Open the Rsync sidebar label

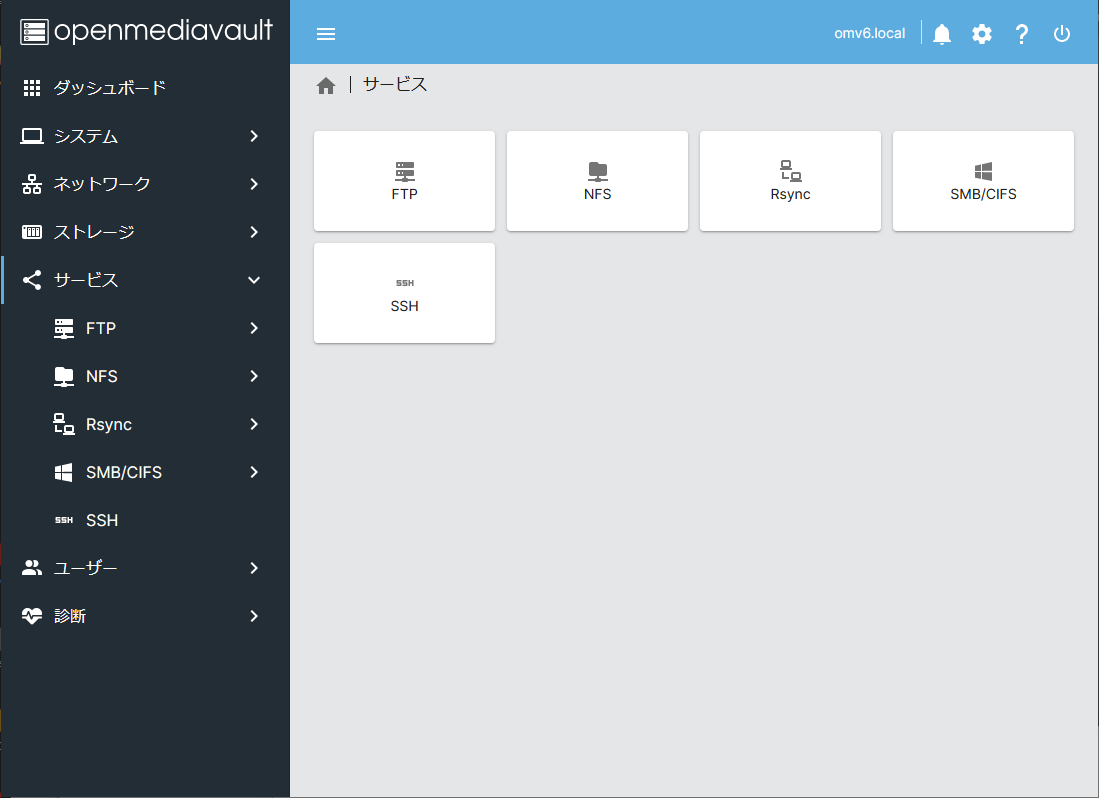point(109,425)
